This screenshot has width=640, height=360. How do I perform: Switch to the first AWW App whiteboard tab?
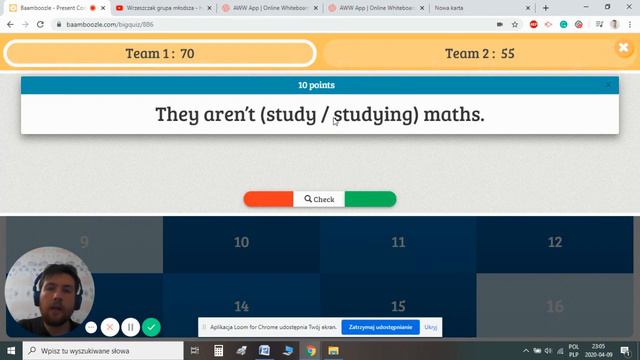coord(269,8)
